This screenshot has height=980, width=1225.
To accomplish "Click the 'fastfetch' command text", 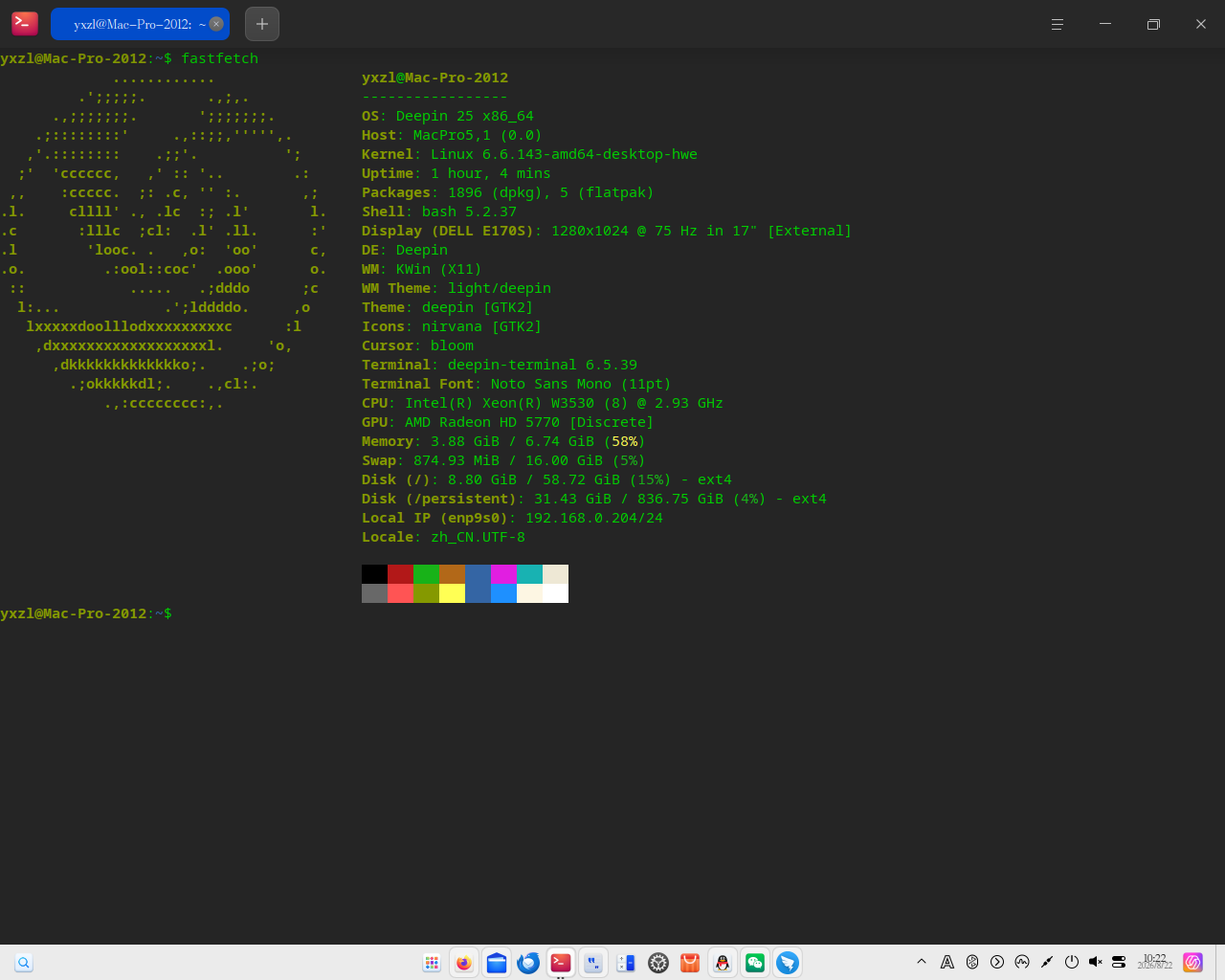I will [219, 58].
